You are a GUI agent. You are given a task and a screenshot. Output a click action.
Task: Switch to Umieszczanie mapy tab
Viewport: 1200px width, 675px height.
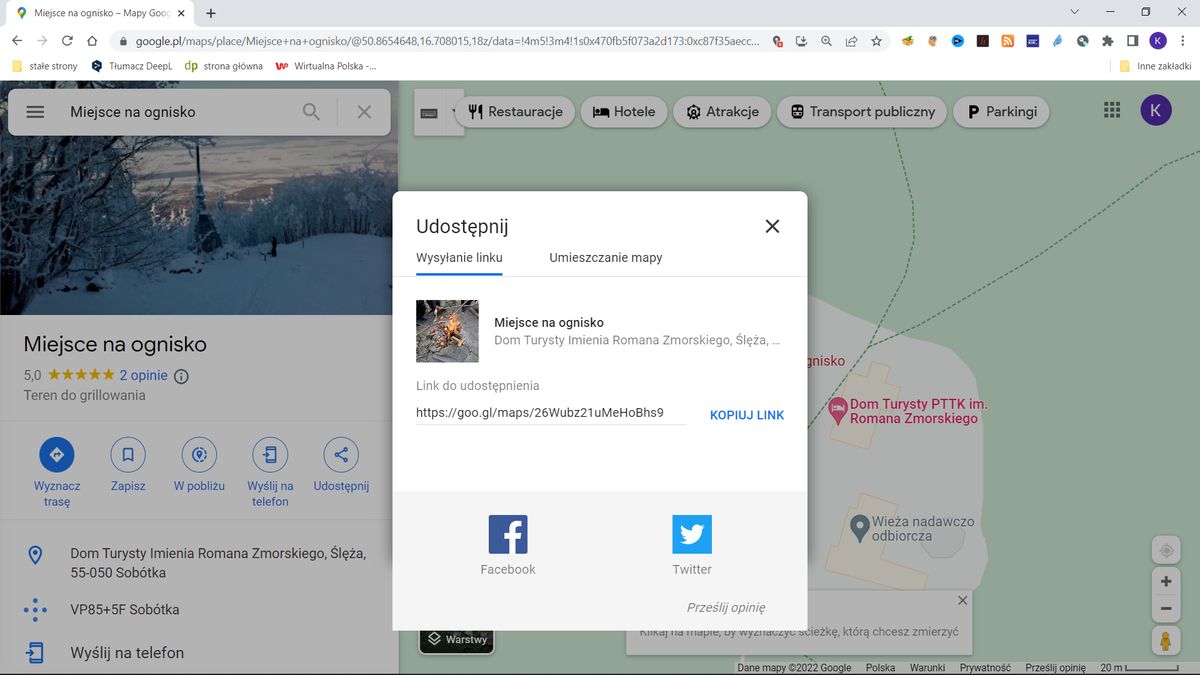[605, 257]
